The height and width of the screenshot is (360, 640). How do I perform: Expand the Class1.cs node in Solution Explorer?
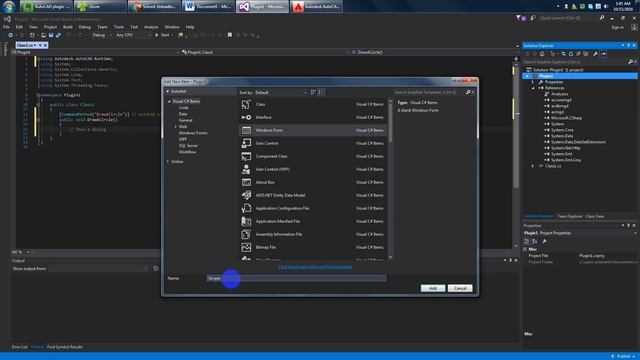(x=533, y=166)
